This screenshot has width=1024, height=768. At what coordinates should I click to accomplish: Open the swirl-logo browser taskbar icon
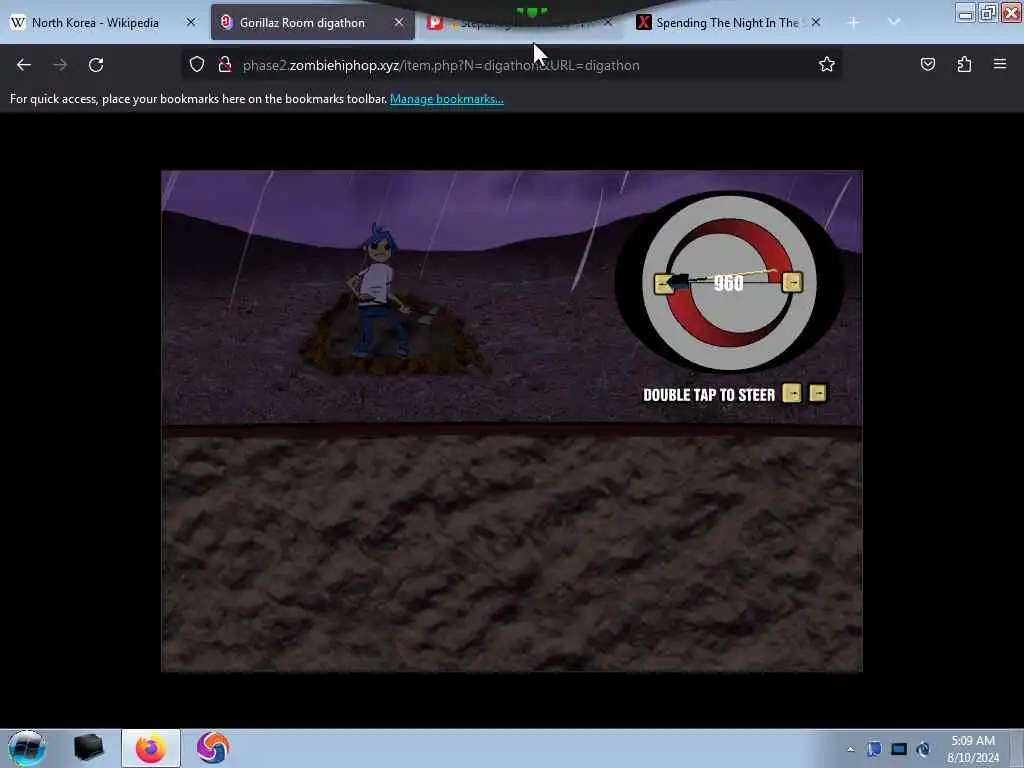pyautogui.click(x=213, y=748)
